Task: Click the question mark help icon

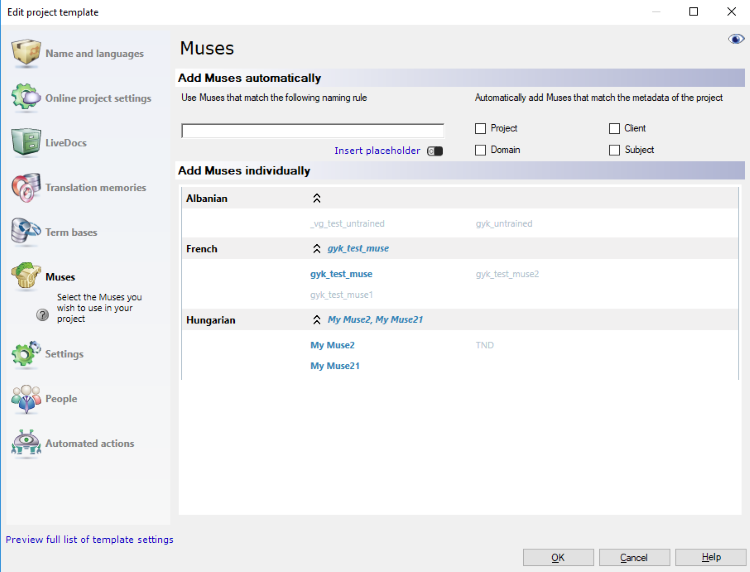Action: [x=42, y=314]
